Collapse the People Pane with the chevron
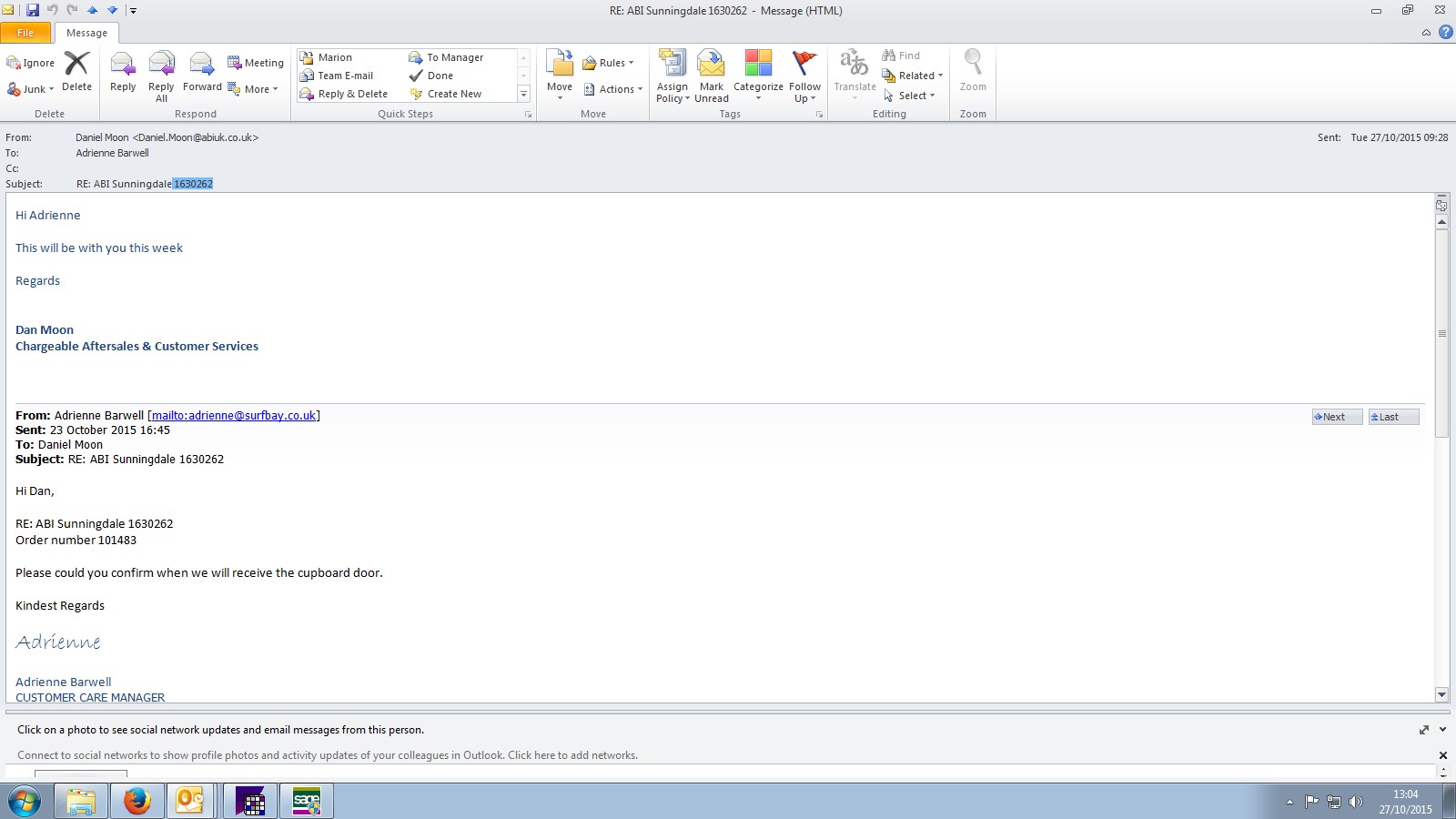 point(1442,730)
